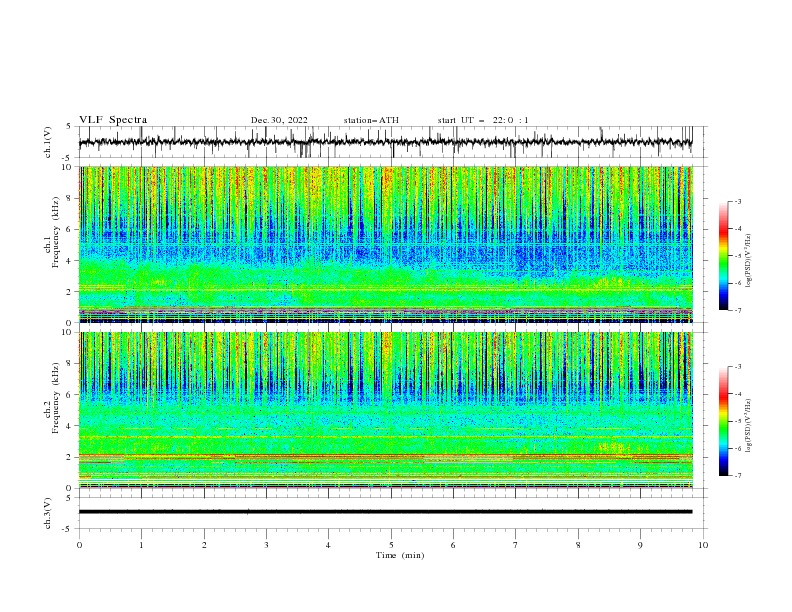Click the 'VLF Spectra' title text
The width and height of the screenshot is (792, 612).
[113, 120]
